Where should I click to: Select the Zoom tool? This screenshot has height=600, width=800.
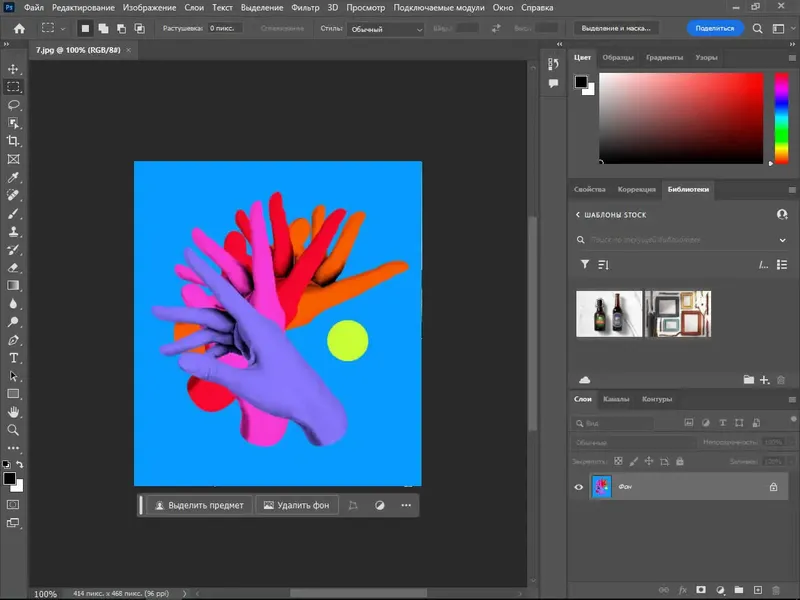point(14,430)
